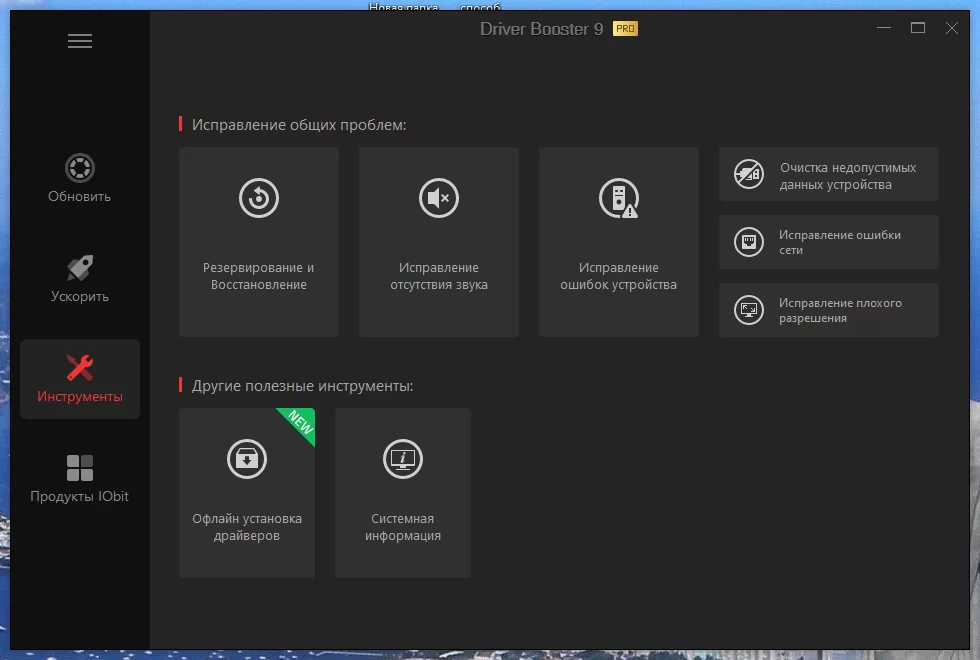Click the network error fix icon

point(749,242)
